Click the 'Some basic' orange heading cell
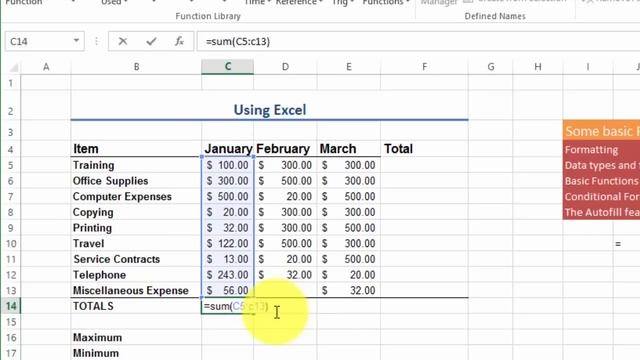This screenshot has height=360, width=640. 601,131
